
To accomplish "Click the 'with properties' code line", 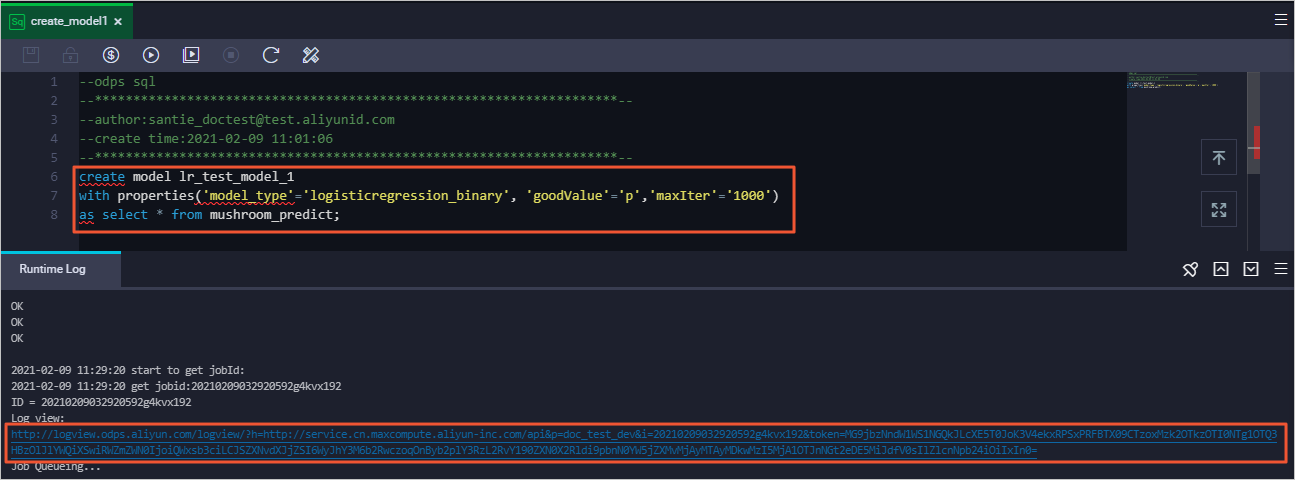I will tap(429, 195).
